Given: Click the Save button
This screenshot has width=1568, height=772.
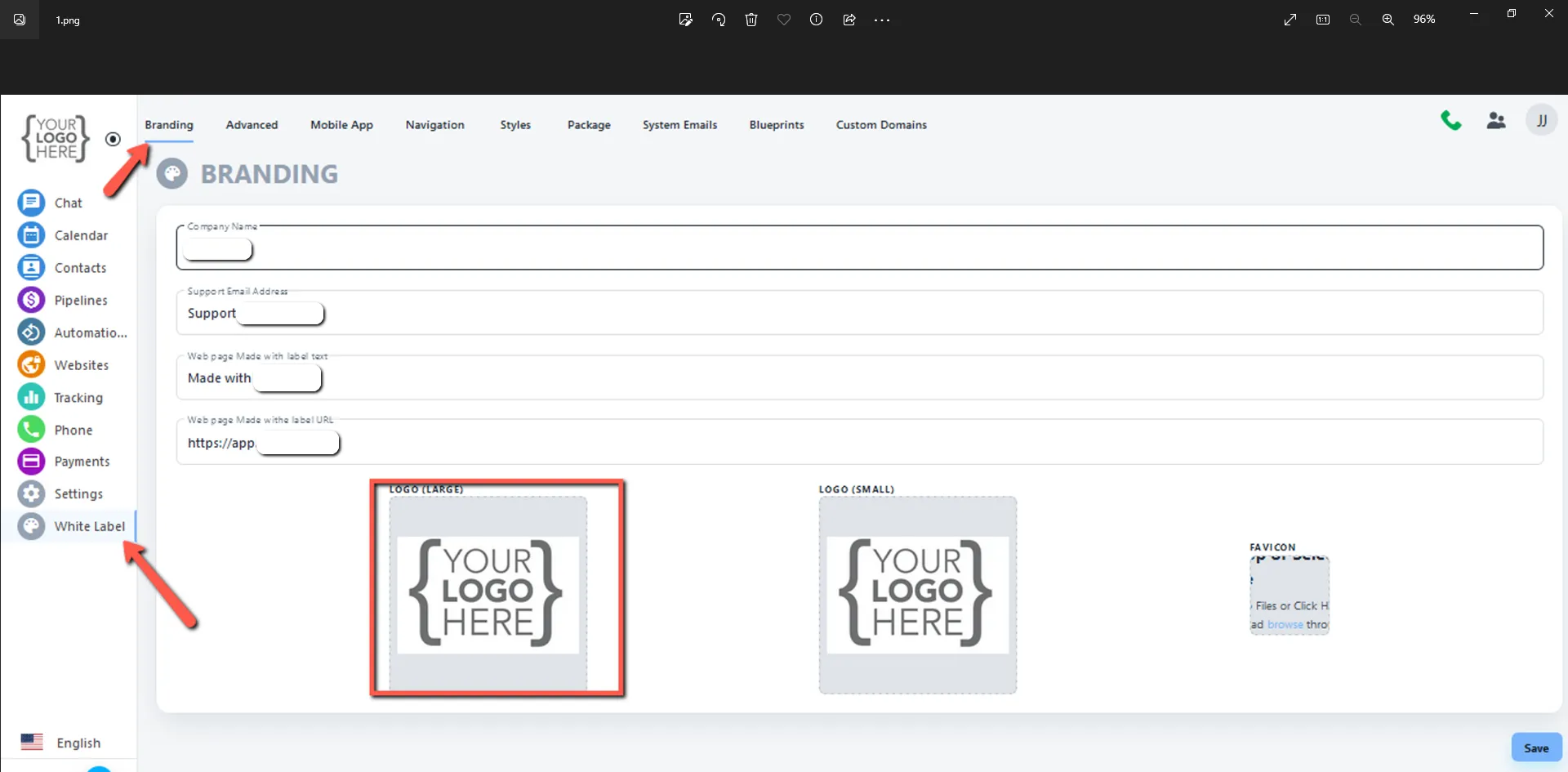Looking at the screenshot, I should click(1536, 748).
